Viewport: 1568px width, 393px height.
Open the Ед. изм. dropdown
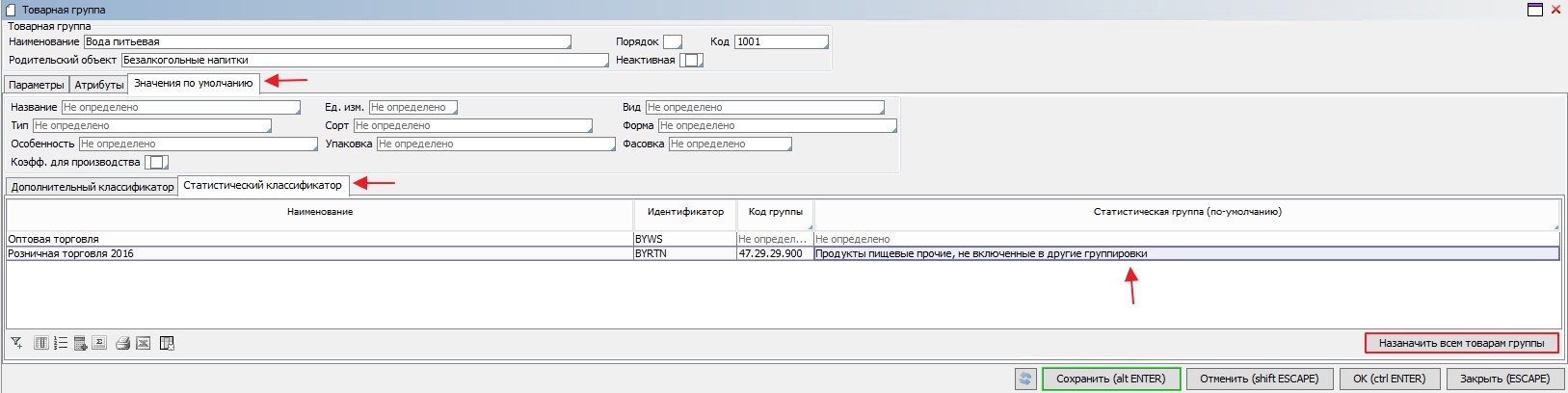[x=412, y=107]
